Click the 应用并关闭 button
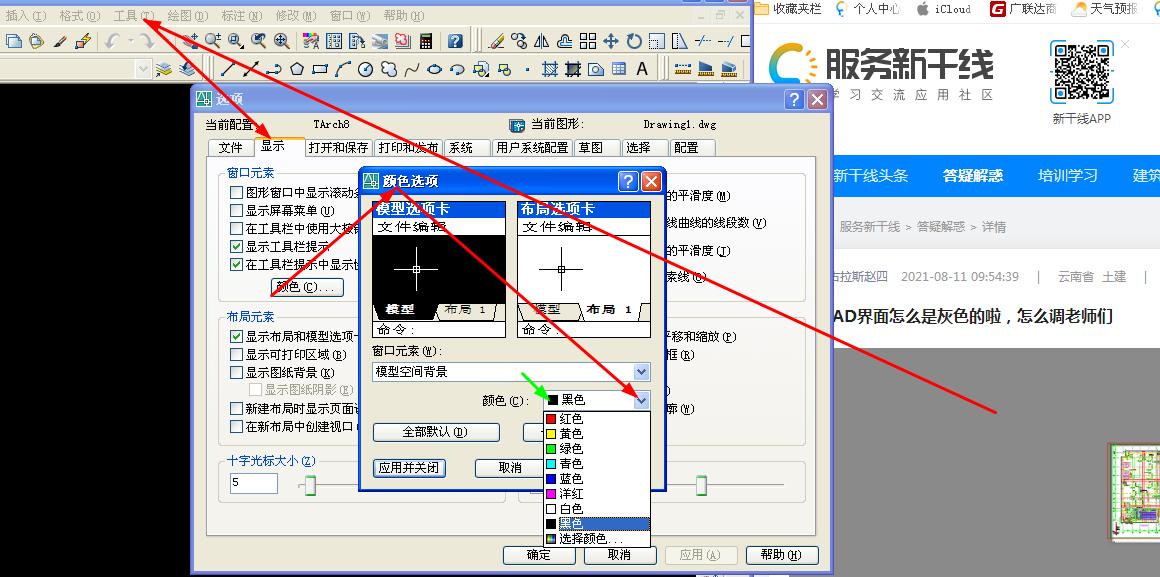 pyautogui.click(x=409, y=468)
